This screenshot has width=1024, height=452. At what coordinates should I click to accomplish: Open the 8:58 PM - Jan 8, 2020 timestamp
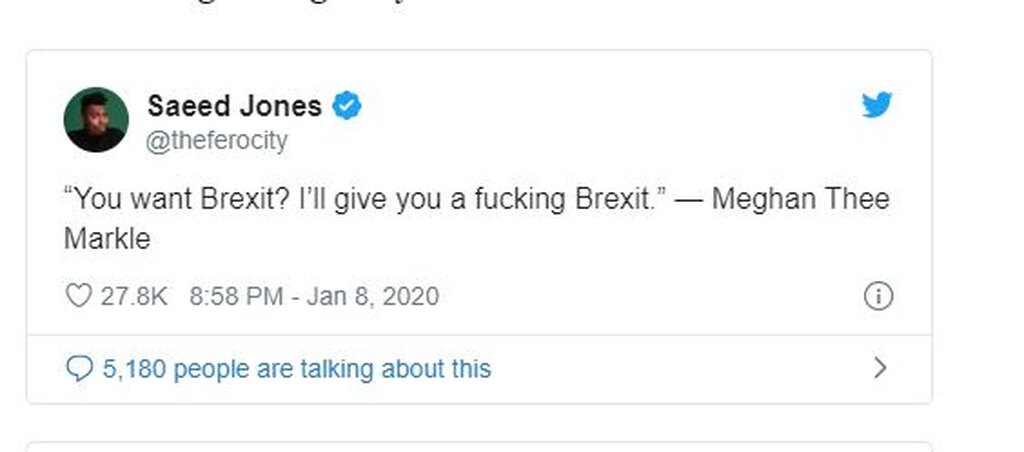313,296
